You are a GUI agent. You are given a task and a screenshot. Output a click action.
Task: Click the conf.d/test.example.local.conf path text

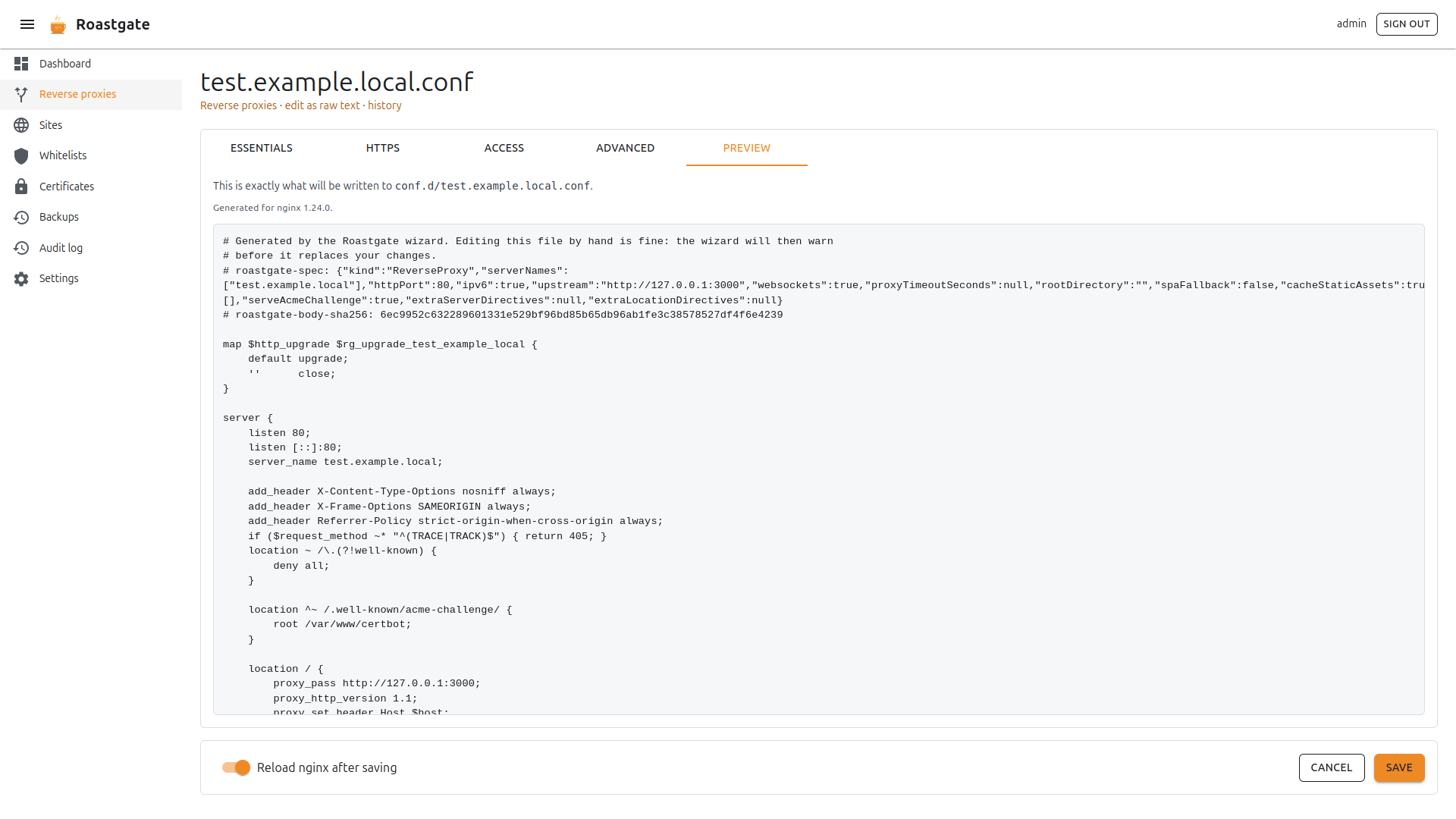click(x=492, y=186)
